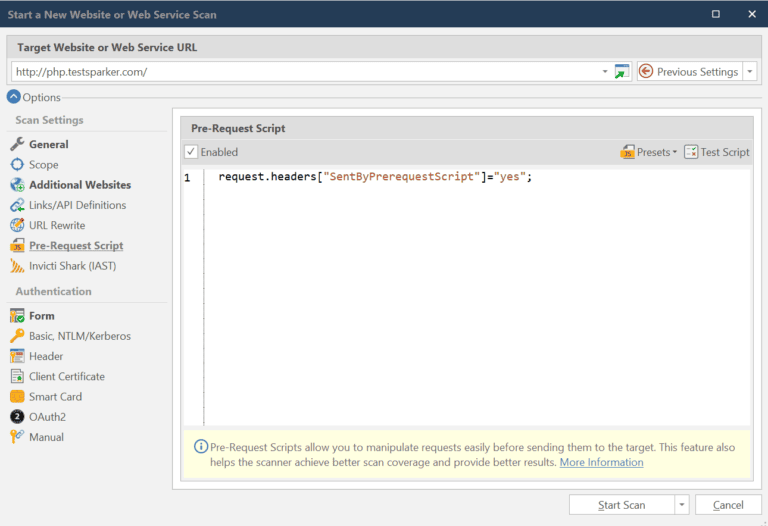Open the Form authentication settings
The height and width of the screenshot is (526, 768).
pos(41,316)
